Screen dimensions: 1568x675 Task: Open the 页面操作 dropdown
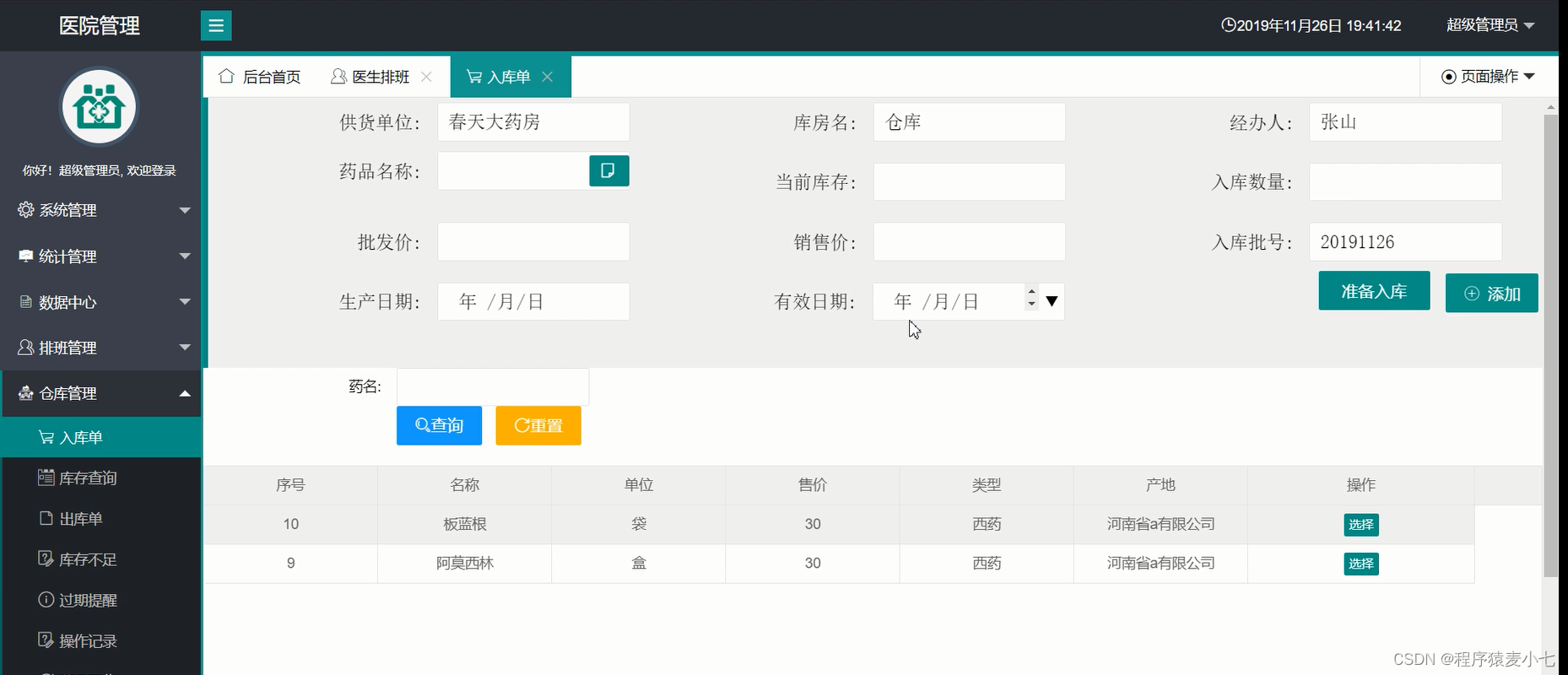point(1488,77)
